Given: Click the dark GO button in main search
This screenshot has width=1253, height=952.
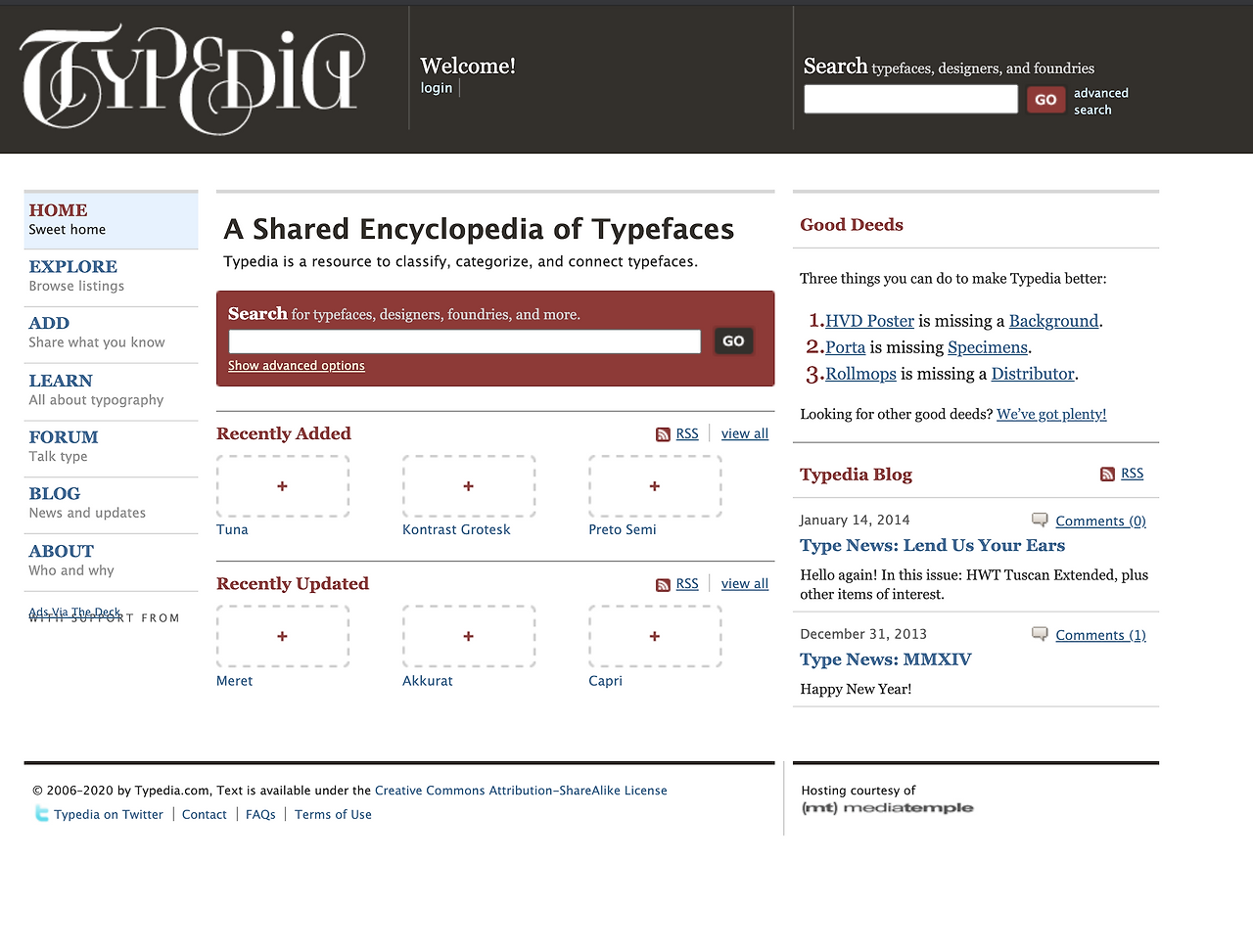Looking at the screenshot, I should (x=733, y=340).
